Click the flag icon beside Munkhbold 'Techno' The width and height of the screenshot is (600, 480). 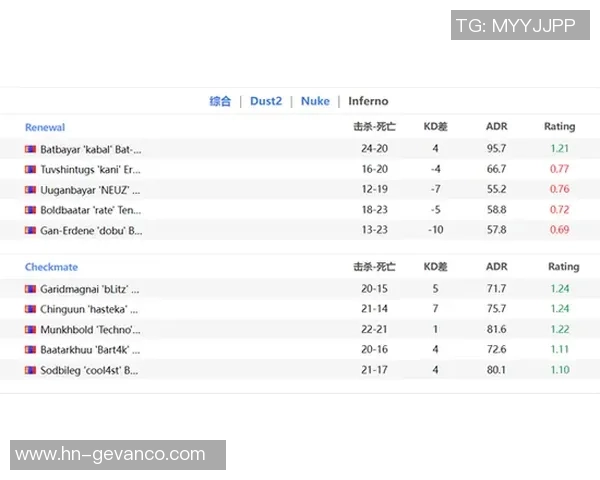tap(30, 329)
